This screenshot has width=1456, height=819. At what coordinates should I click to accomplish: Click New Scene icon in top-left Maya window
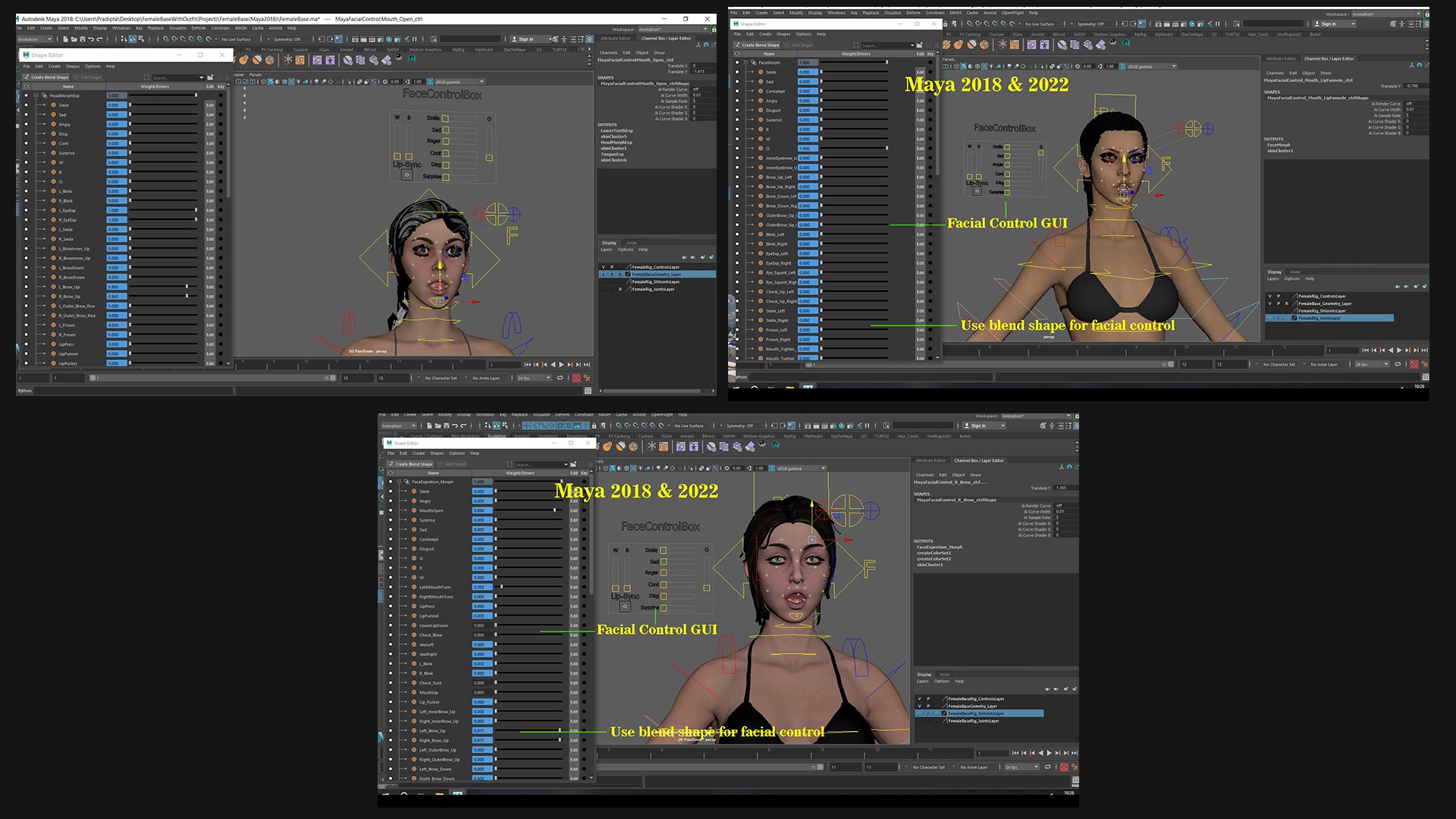pos(65,39)
